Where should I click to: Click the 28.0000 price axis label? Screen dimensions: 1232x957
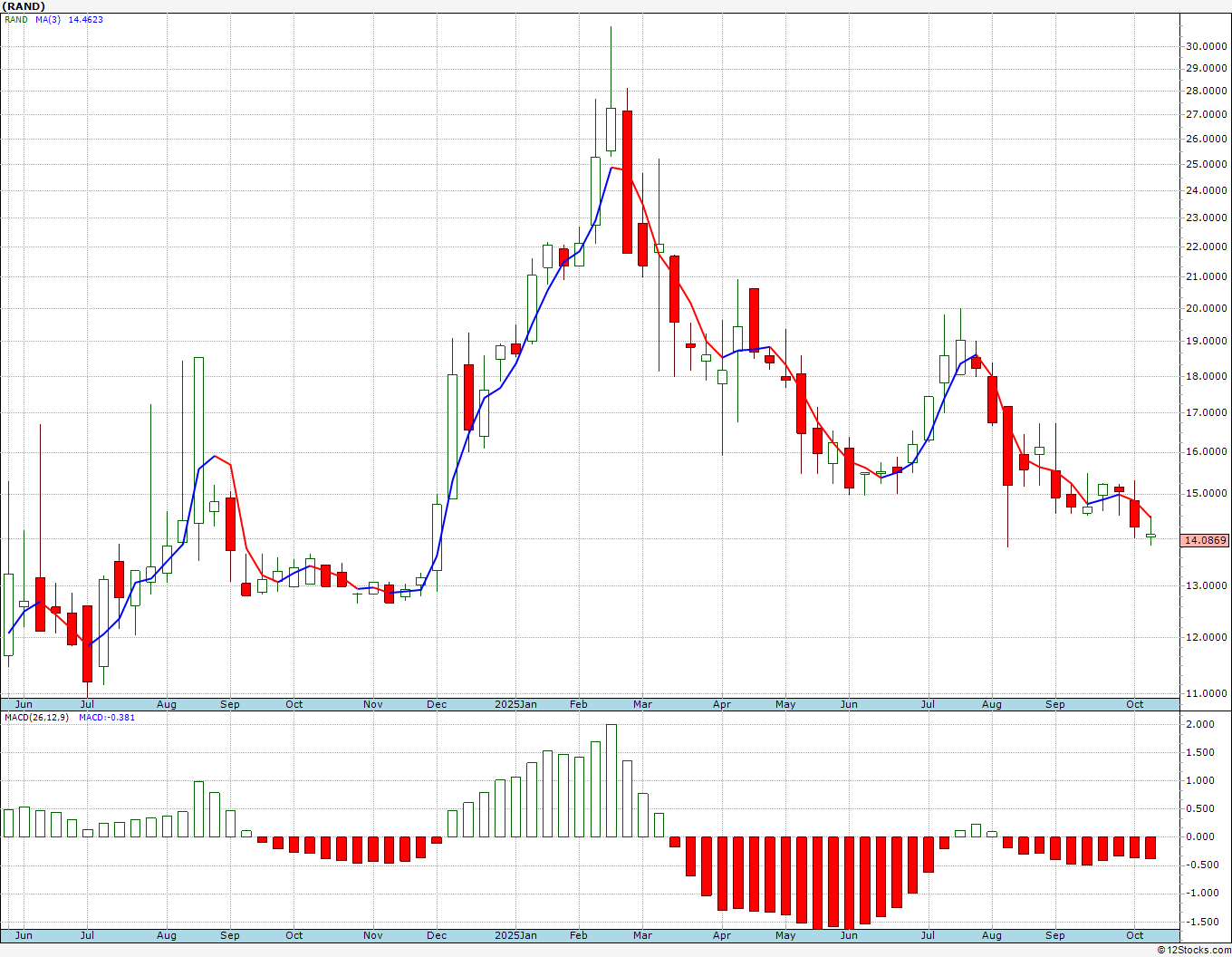[1206, 91]
